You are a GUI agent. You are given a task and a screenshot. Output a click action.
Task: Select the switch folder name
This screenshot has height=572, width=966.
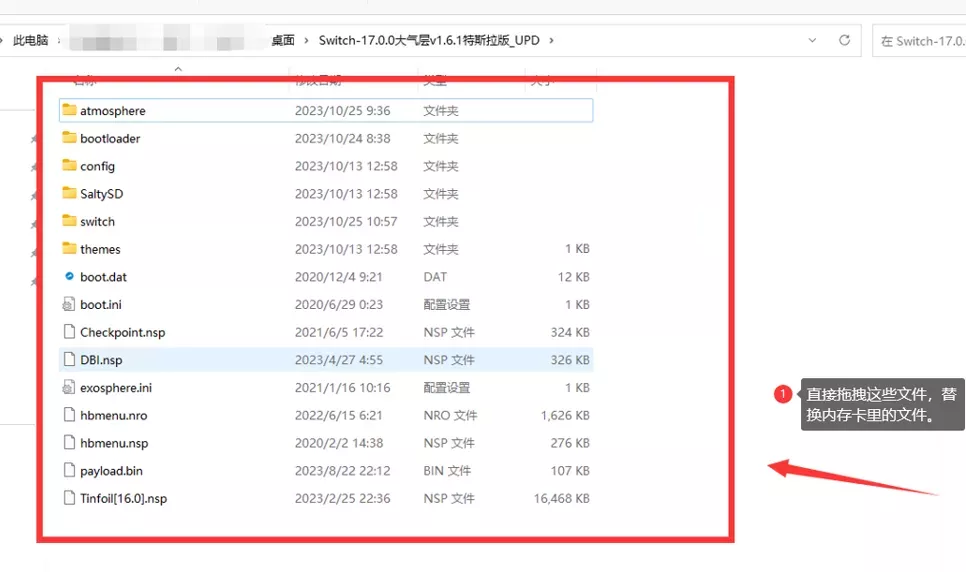click(x=97, y=222)
